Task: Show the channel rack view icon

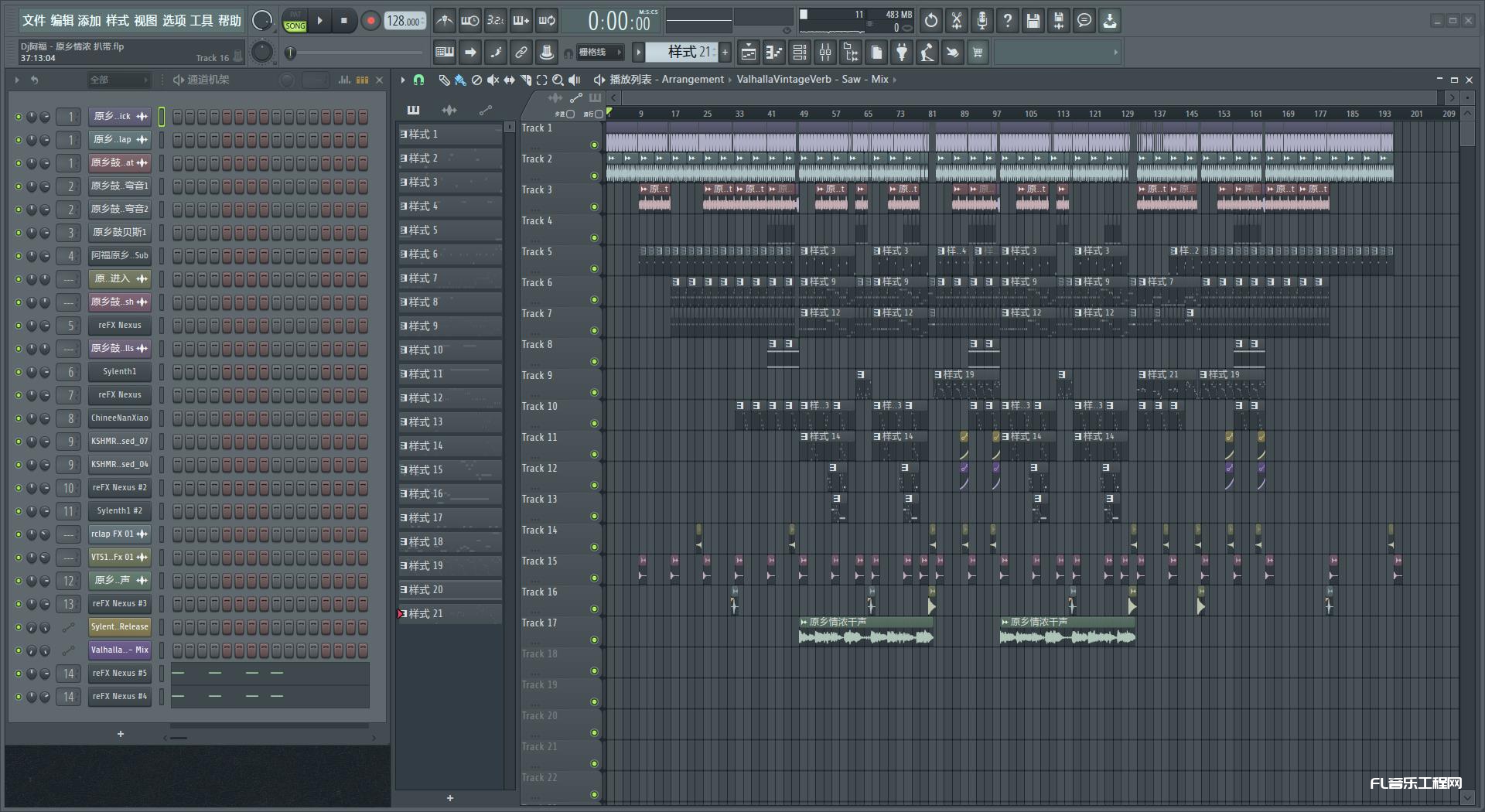Action: [800, 53]
